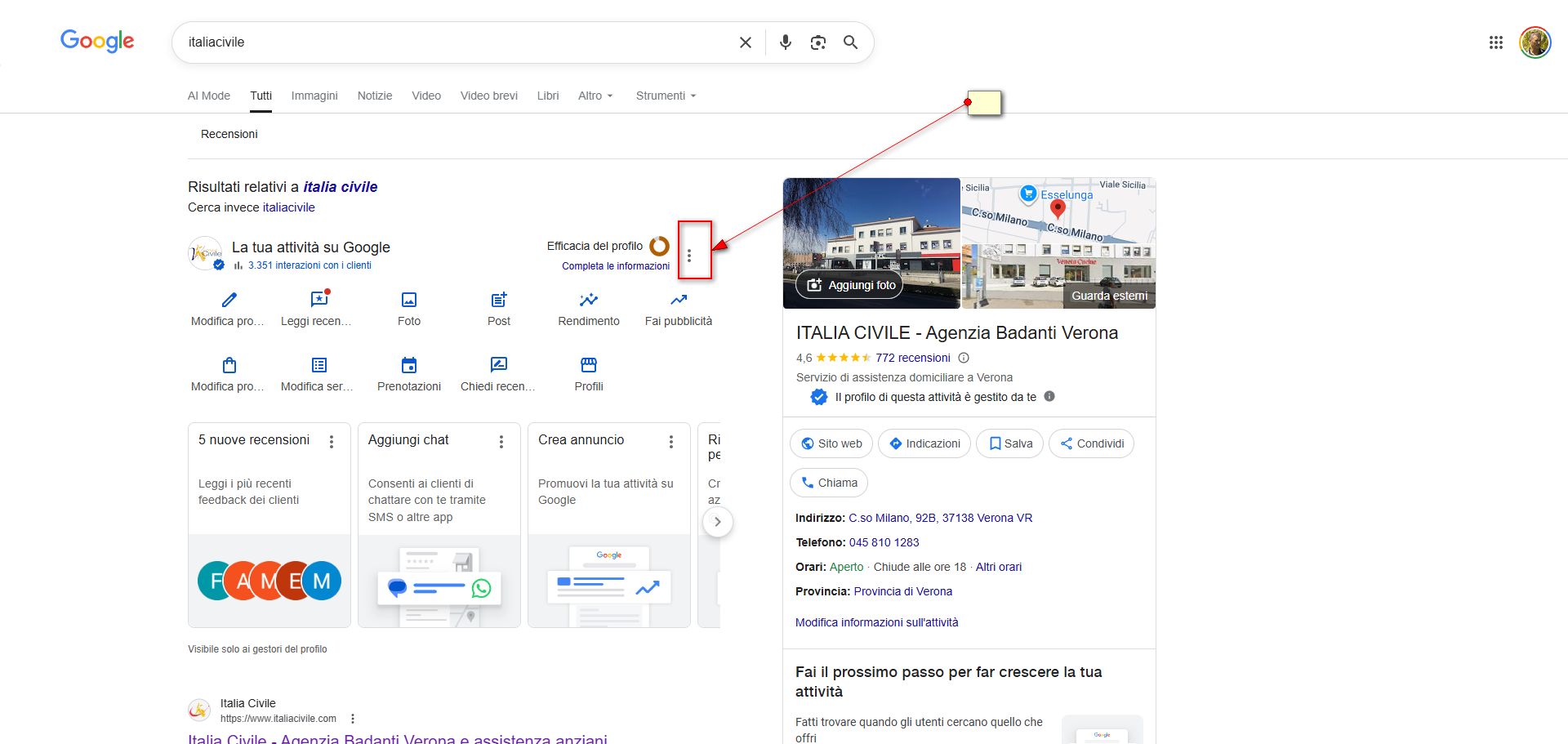Expand the Altro dropdown menu
Viewport: 1568px width, 744px height.
595,96
